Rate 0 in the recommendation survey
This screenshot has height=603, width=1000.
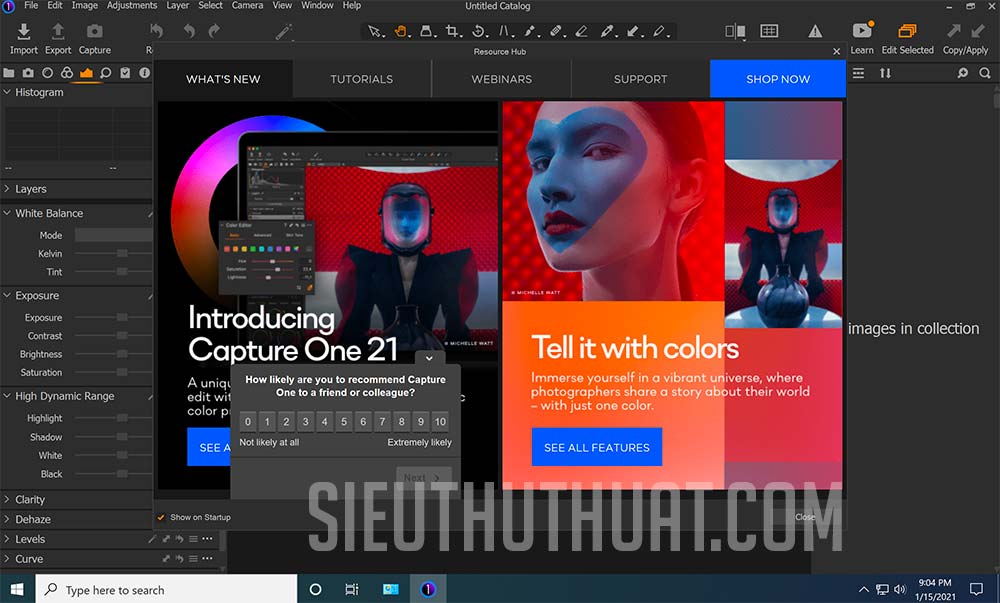[248, 421]
